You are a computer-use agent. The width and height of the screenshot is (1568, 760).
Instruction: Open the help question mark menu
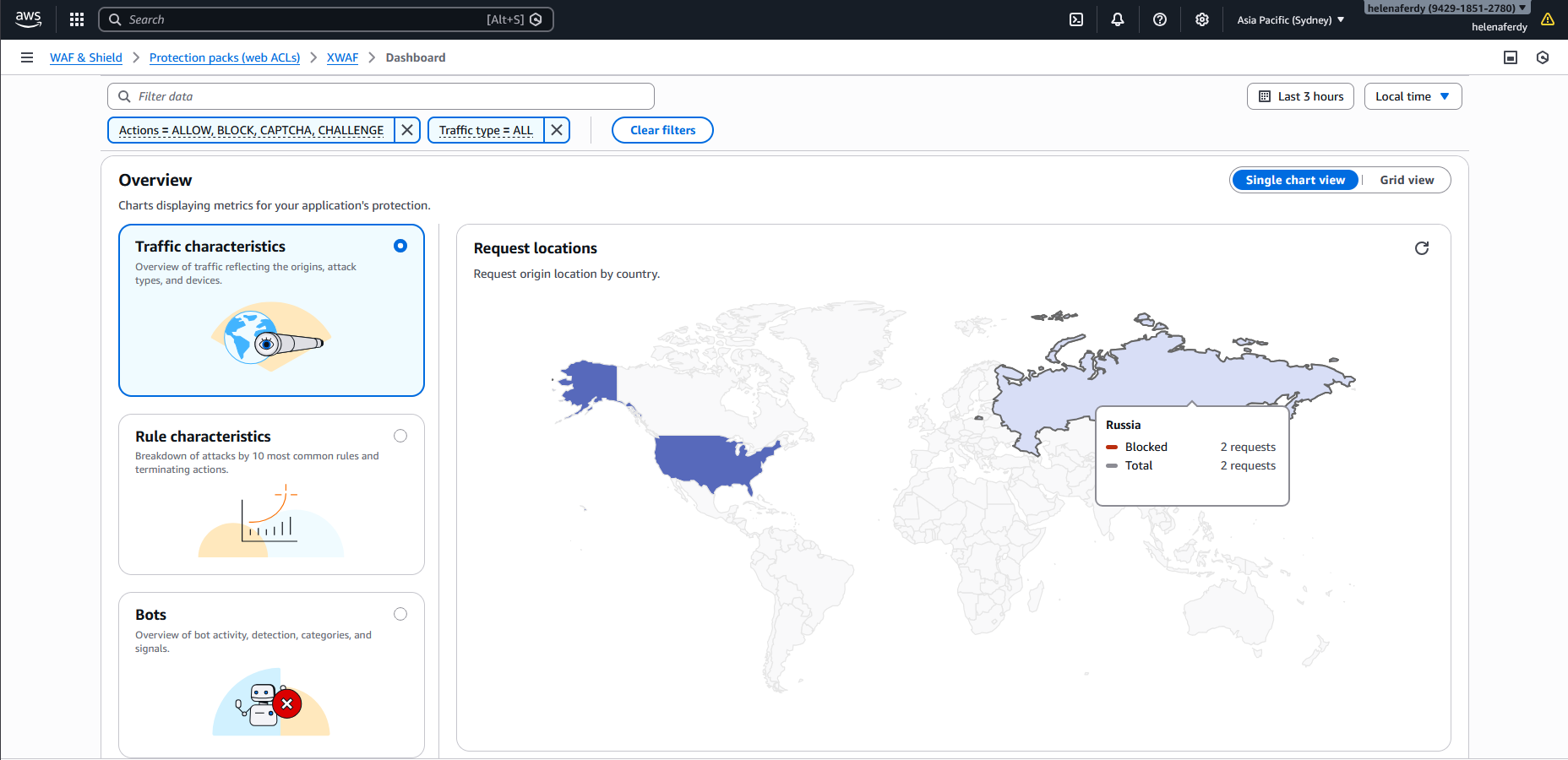click(1160, 19)
